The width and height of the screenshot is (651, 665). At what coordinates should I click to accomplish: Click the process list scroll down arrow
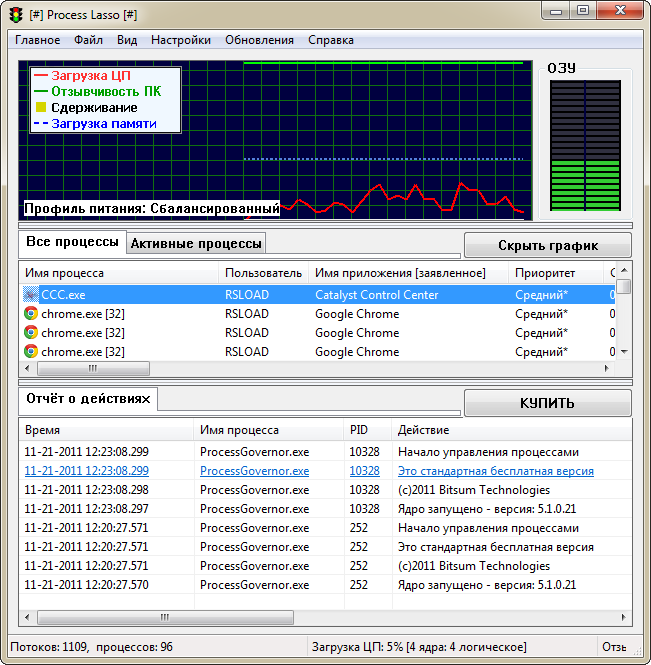(x=624, y=352)
